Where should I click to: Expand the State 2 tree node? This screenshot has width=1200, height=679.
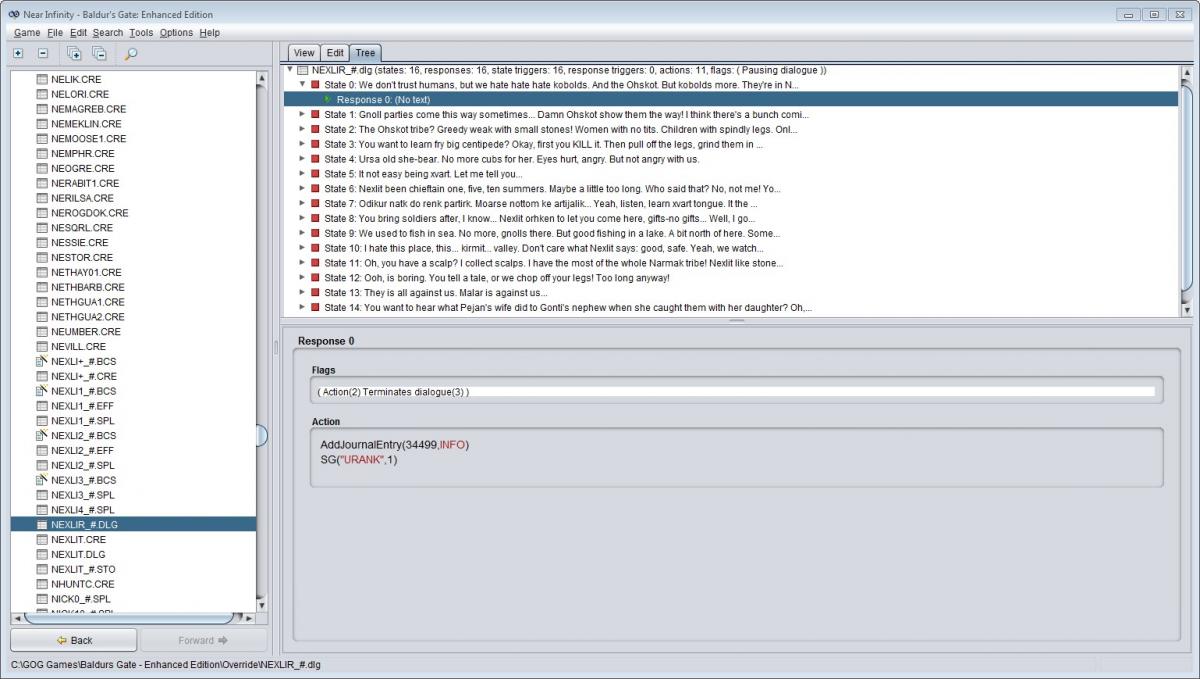click(x=302, y=129)
